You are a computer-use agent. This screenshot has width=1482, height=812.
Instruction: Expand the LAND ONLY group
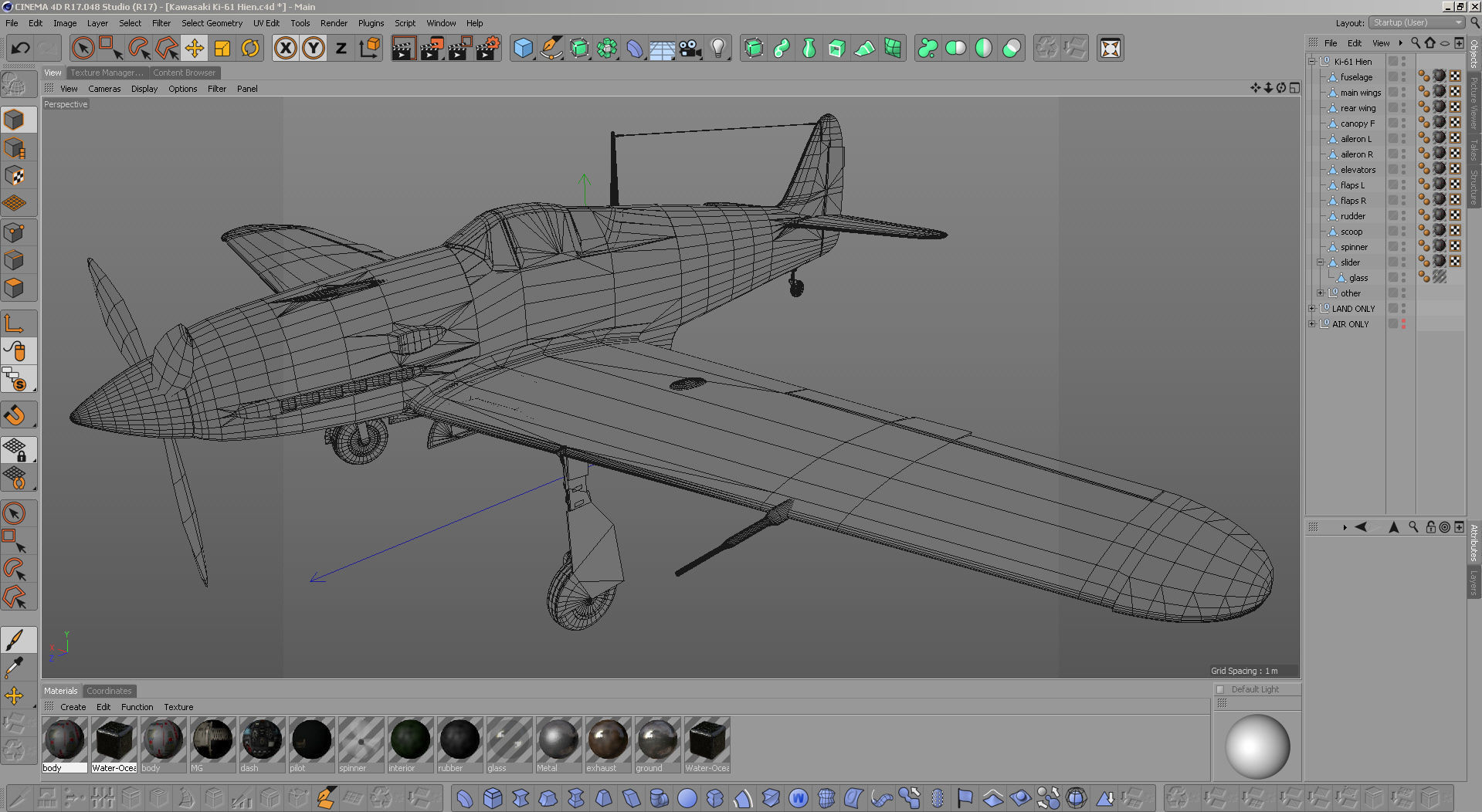(x=1311, y=309)
